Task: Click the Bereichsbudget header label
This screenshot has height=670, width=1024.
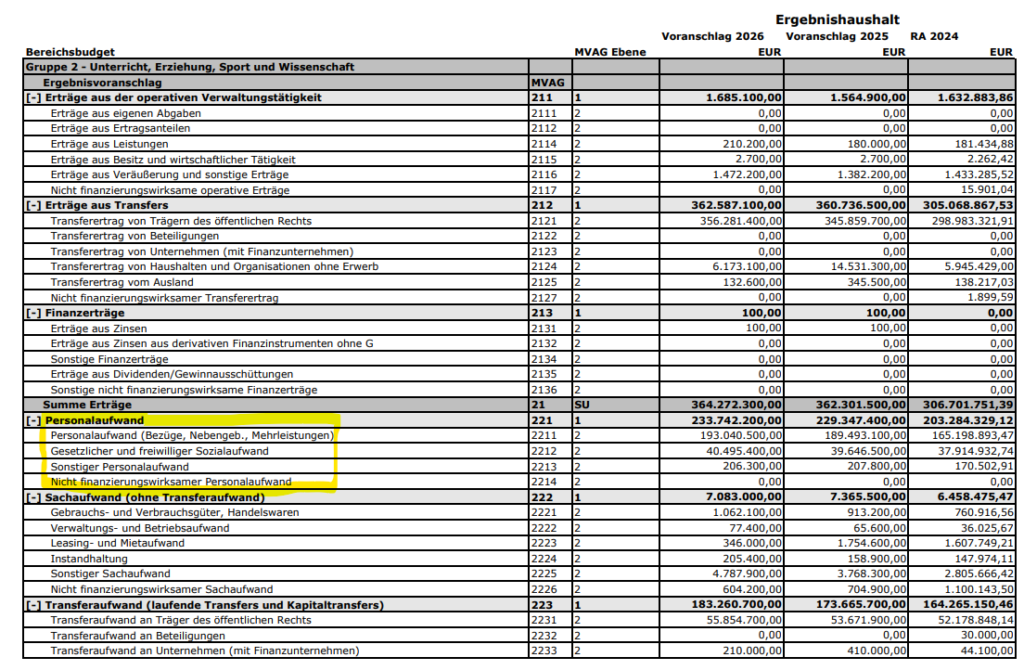Action: click(x=60, y=52)
